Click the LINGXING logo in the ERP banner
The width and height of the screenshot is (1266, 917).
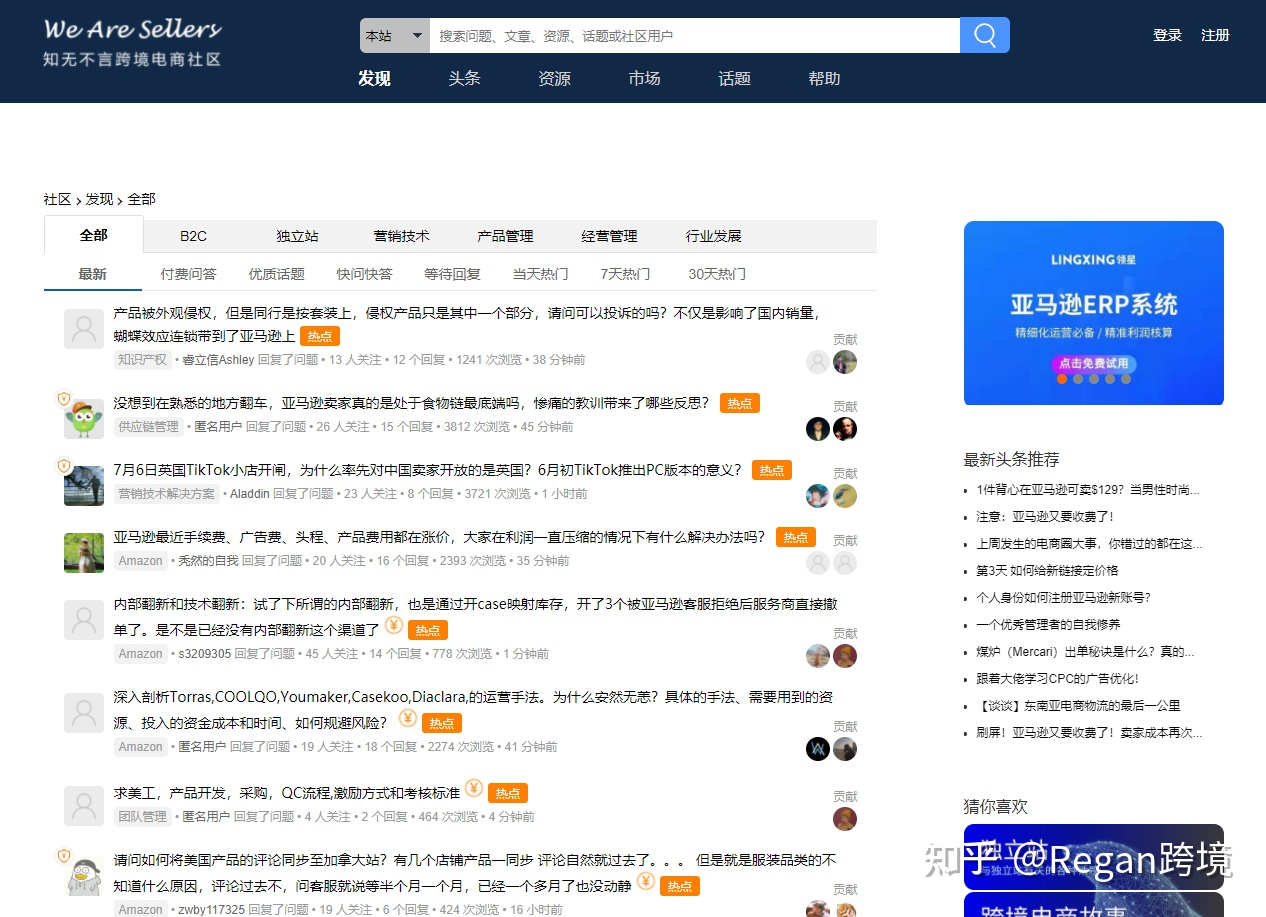click(x=1093, y=258)
